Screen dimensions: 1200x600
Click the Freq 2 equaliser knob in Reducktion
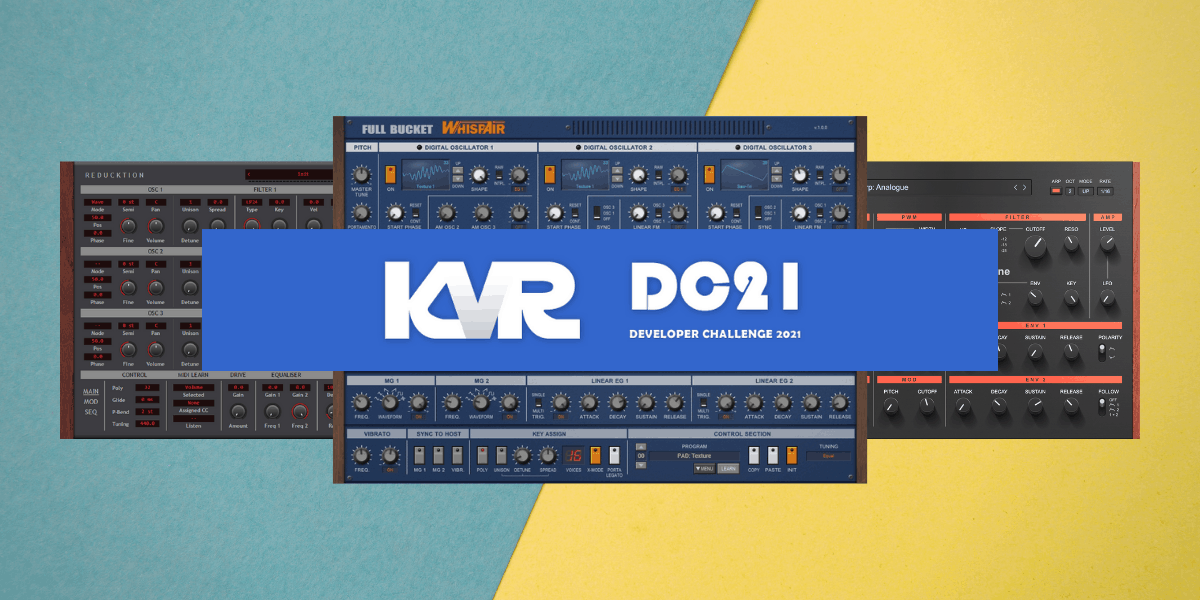click(300, 411)
